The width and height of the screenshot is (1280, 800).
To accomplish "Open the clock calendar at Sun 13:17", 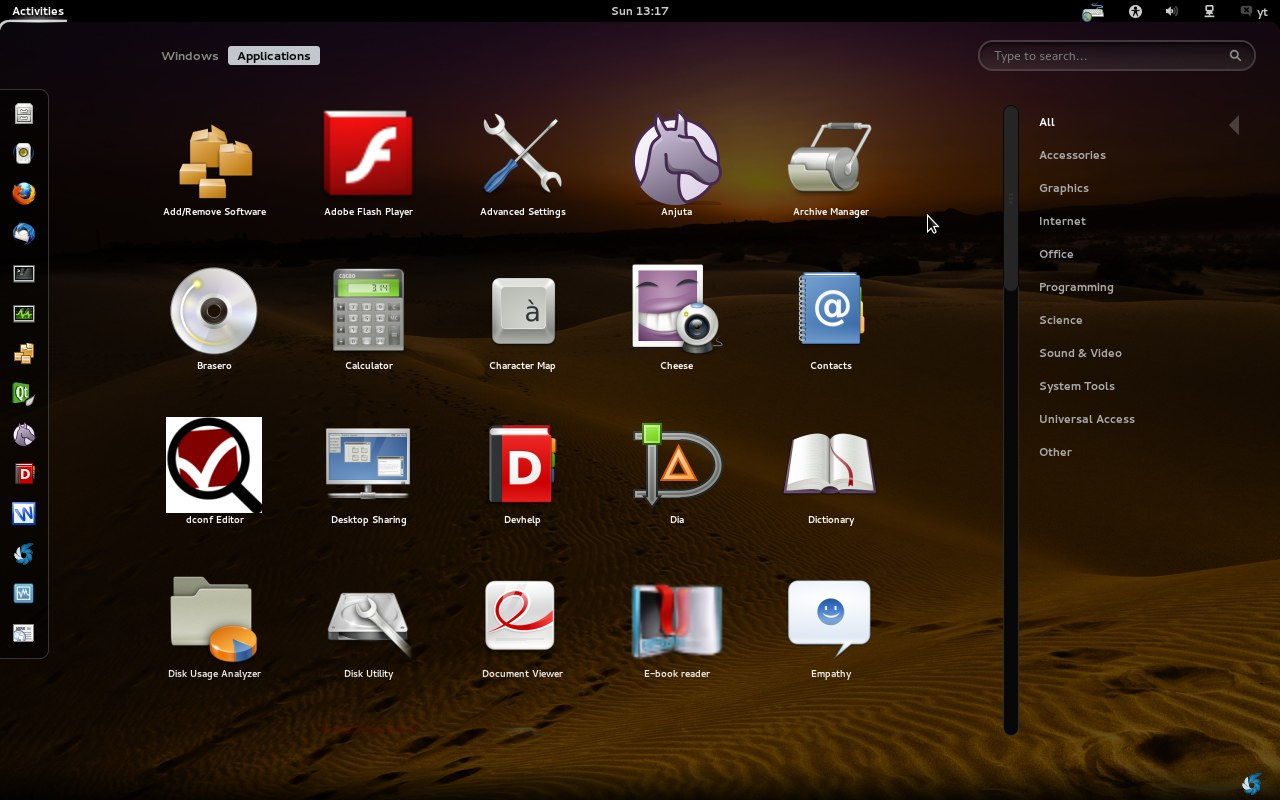I will [x=640, y=11].
